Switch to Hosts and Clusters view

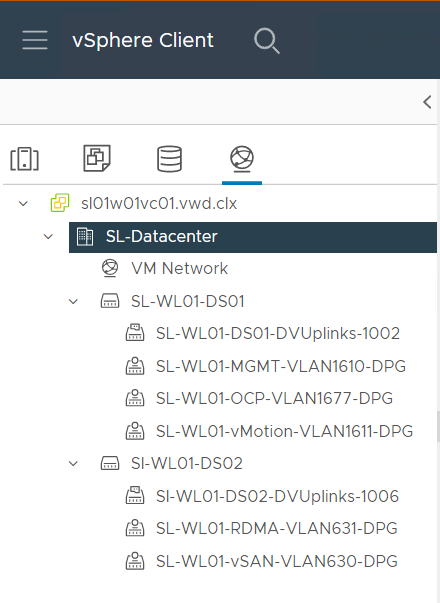[24, 158]
